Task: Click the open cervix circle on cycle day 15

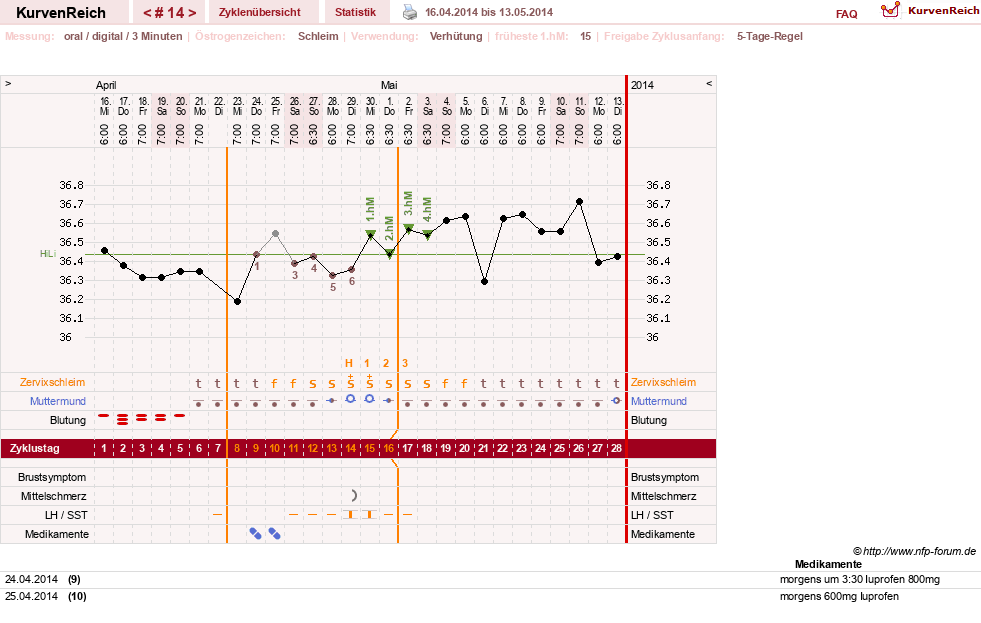Action: (370, 398)
